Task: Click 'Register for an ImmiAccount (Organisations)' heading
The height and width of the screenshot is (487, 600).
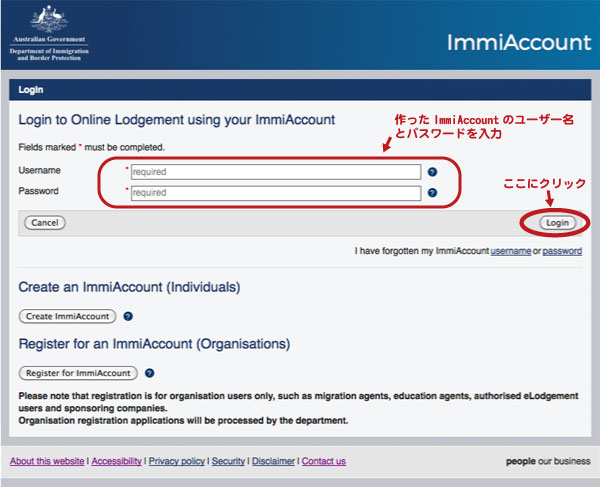Action: click(154, 344)
